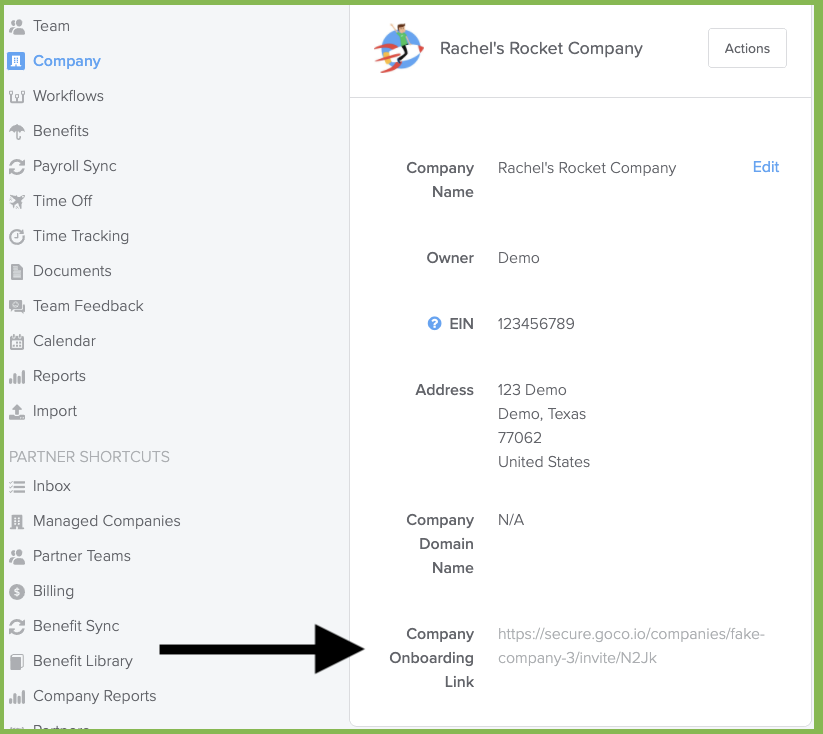Click the Benefit Sync arrows icon
Image resolution: width=823 pixels, height=734 pixels.
point(17,626)
